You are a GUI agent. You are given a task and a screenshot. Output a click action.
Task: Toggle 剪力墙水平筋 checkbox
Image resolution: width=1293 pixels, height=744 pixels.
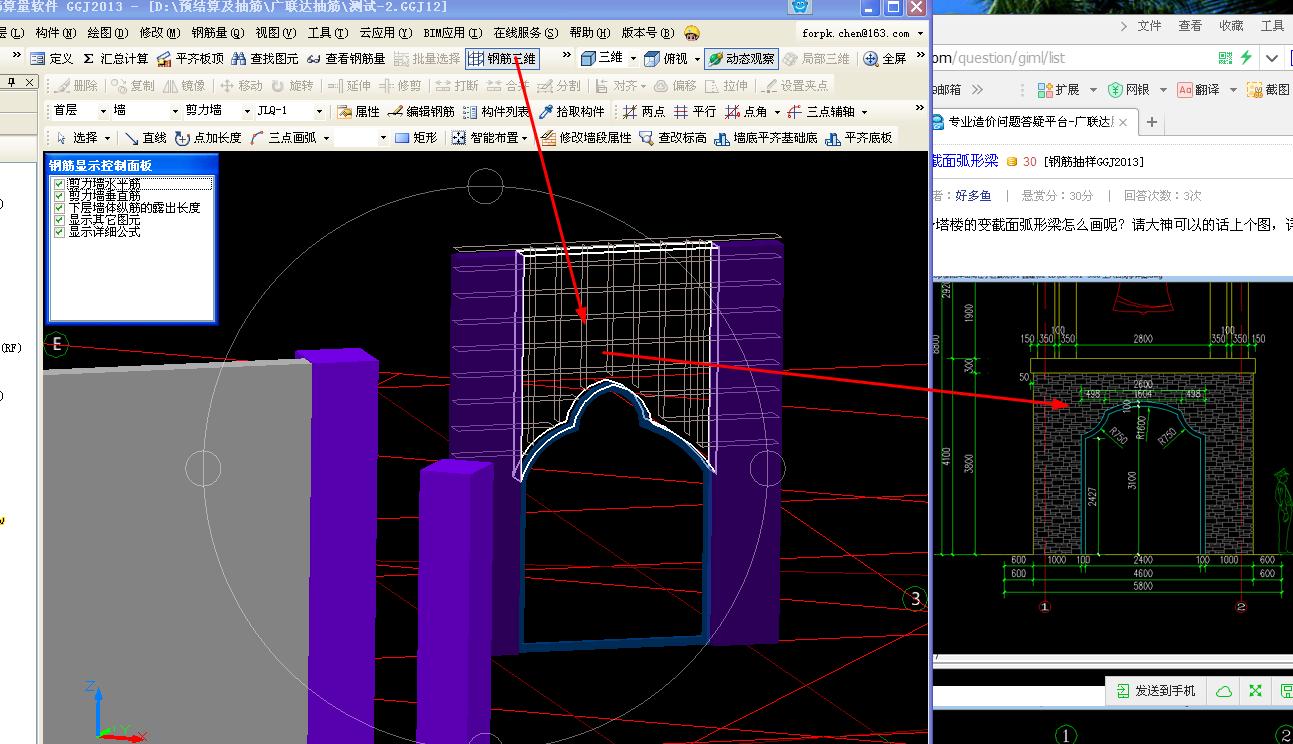tap(60, 184)
